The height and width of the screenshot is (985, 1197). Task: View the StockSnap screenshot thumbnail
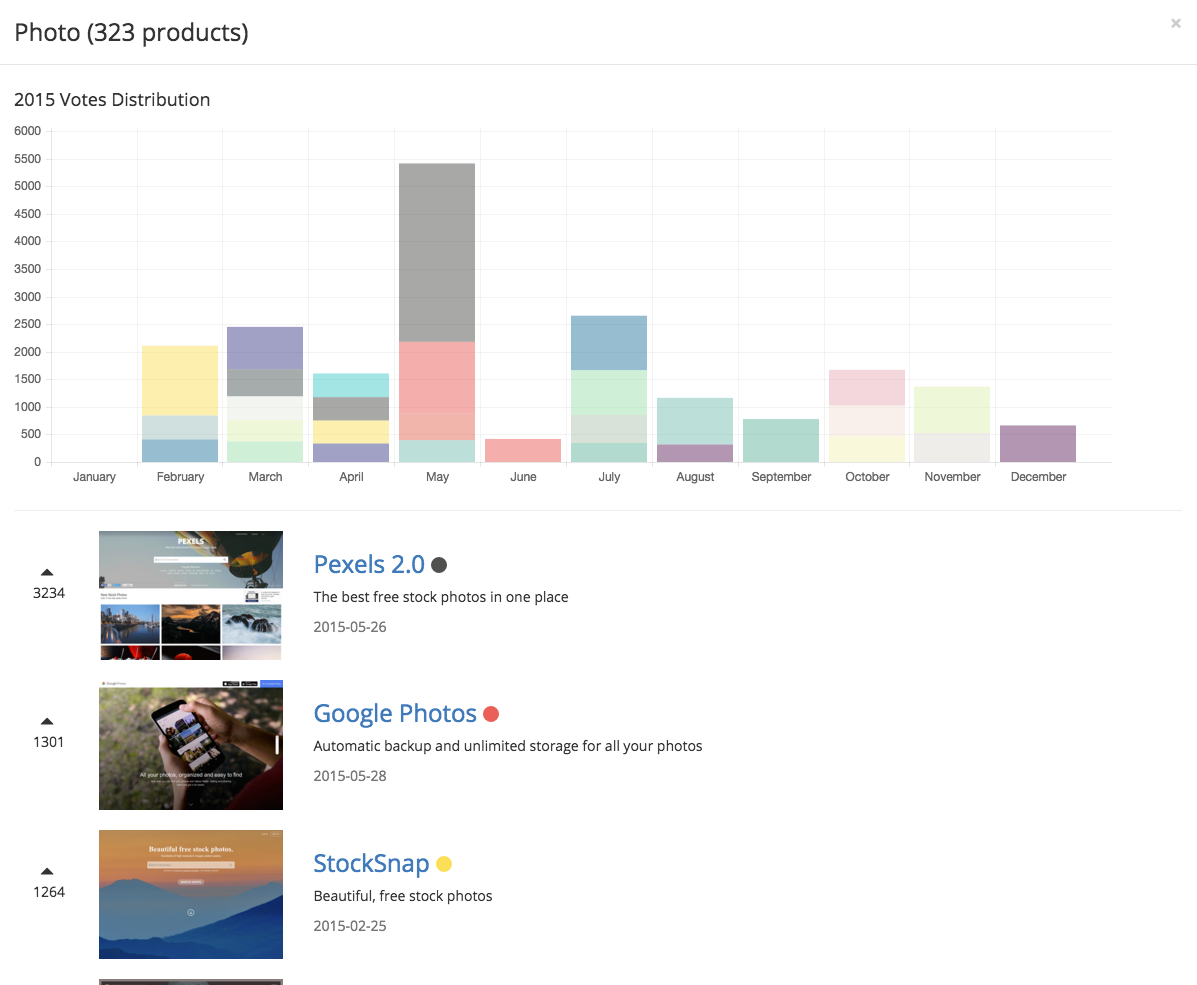(191, 894)
